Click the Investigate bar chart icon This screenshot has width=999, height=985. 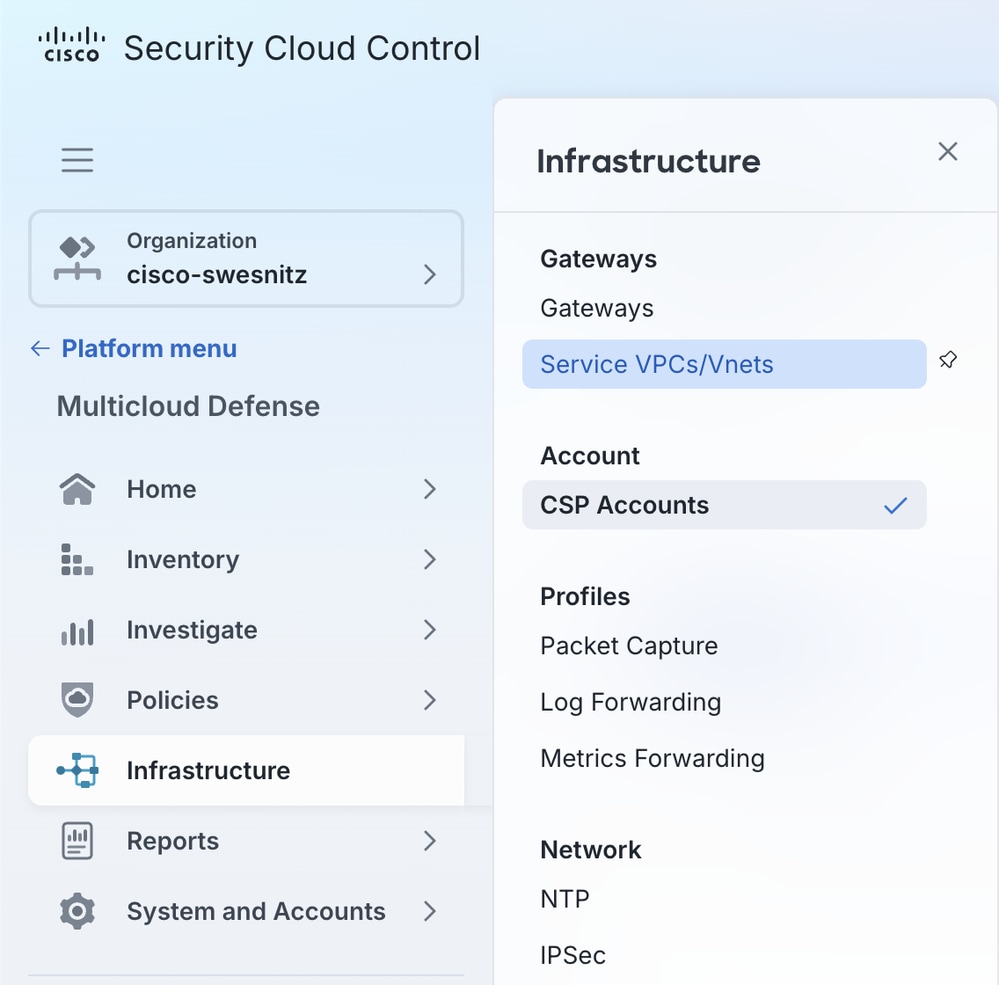point(77,631)
